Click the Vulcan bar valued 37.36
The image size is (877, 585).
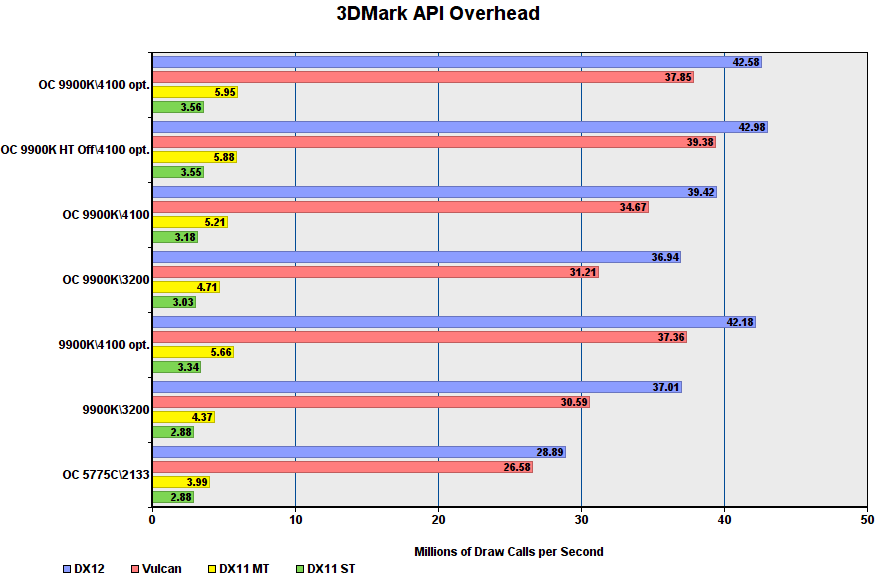(x=419, y=337)
